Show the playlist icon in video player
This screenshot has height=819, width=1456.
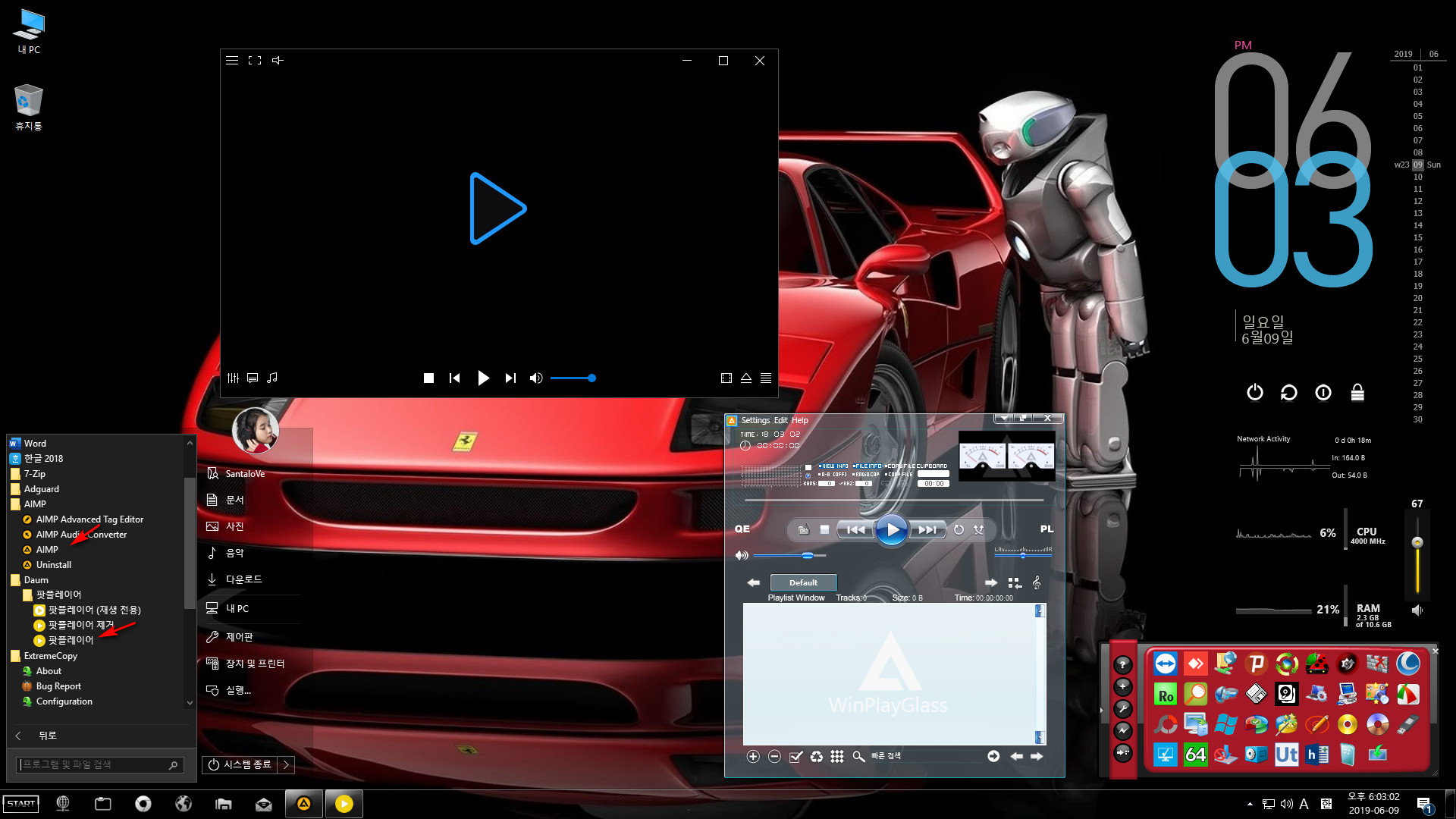coord(766,378)
